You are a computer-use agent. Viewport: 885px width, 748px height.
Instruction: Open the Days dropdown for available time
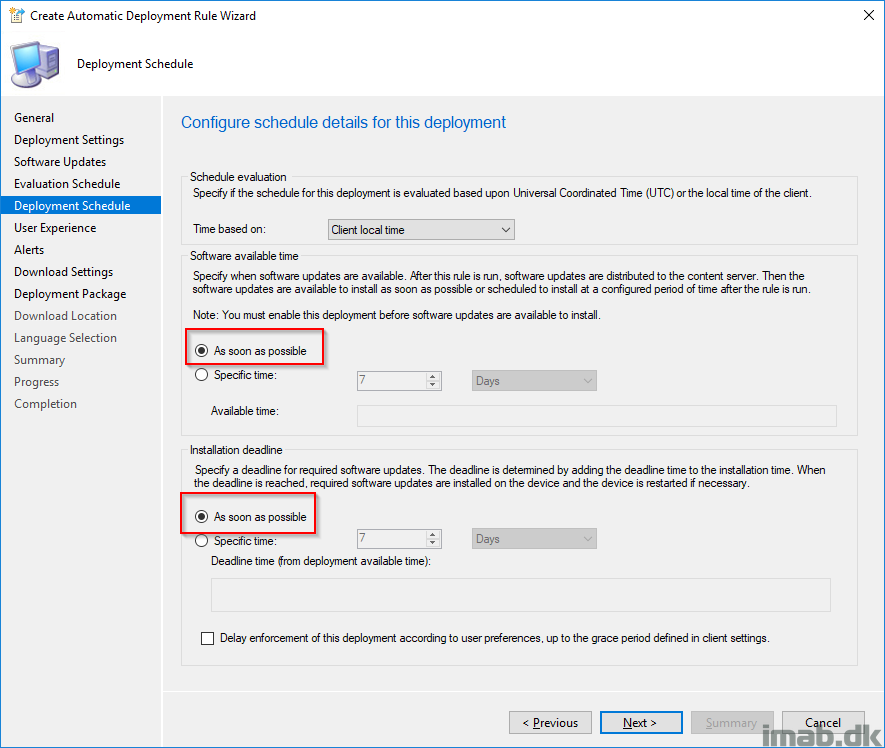coord(534,381)
